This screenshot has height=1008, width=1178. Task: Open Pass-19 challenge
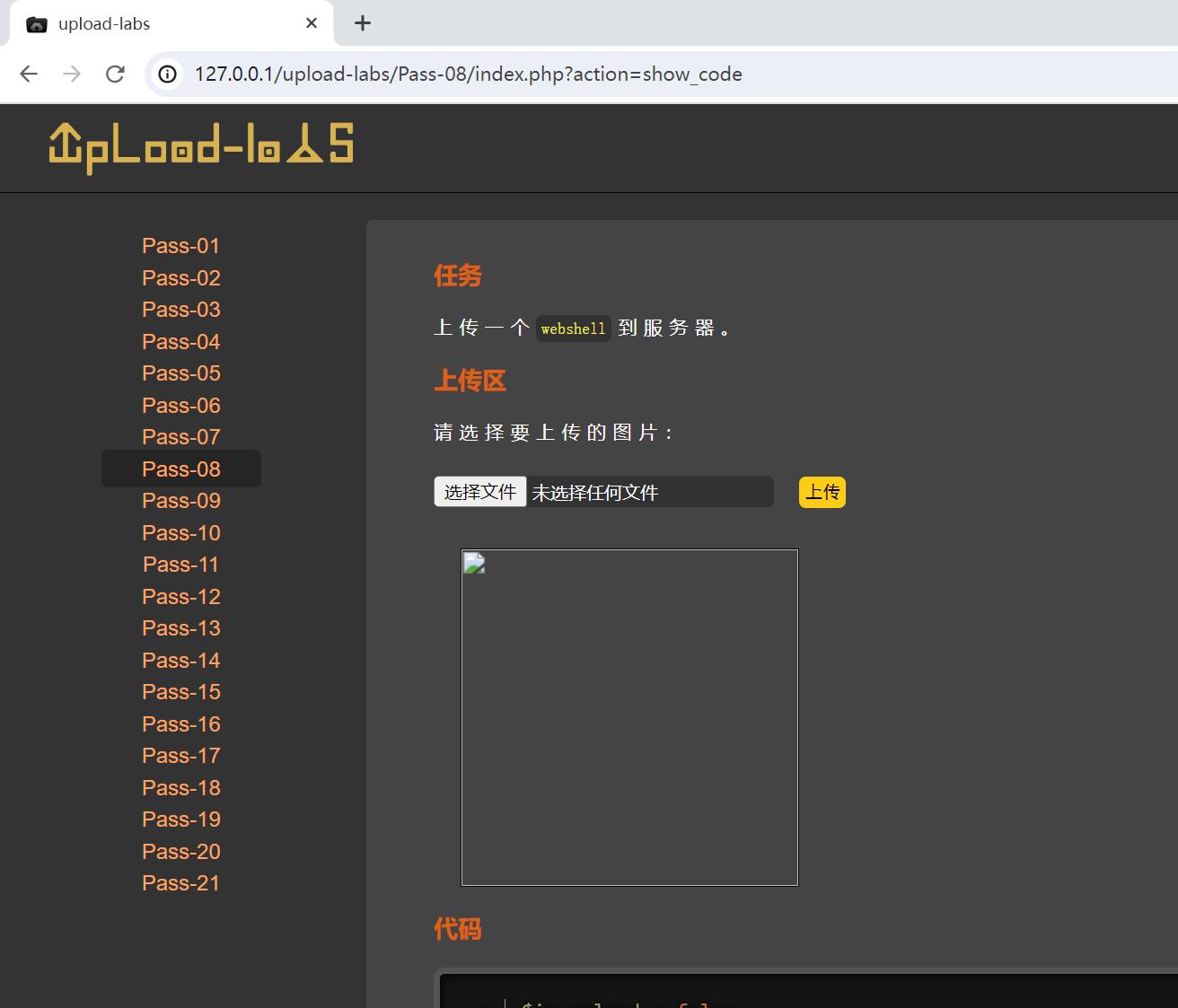tap(181, 820)
